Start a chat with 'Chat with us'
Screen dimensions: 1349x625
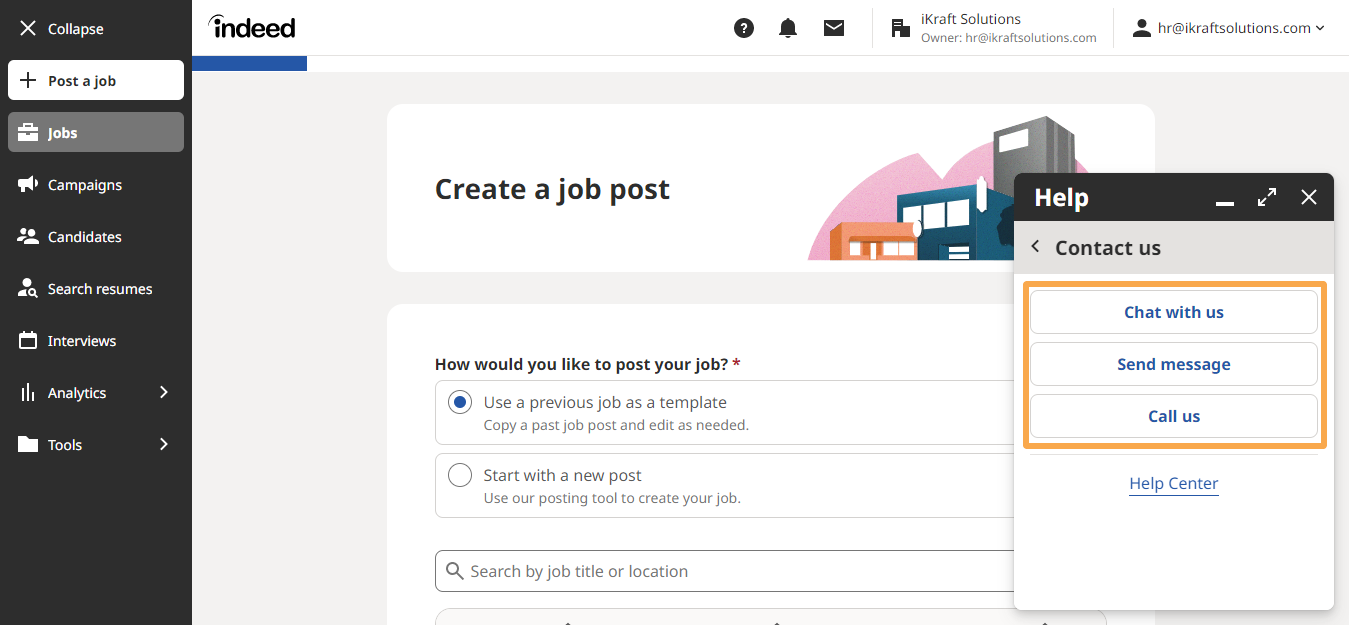[1174, 312]
